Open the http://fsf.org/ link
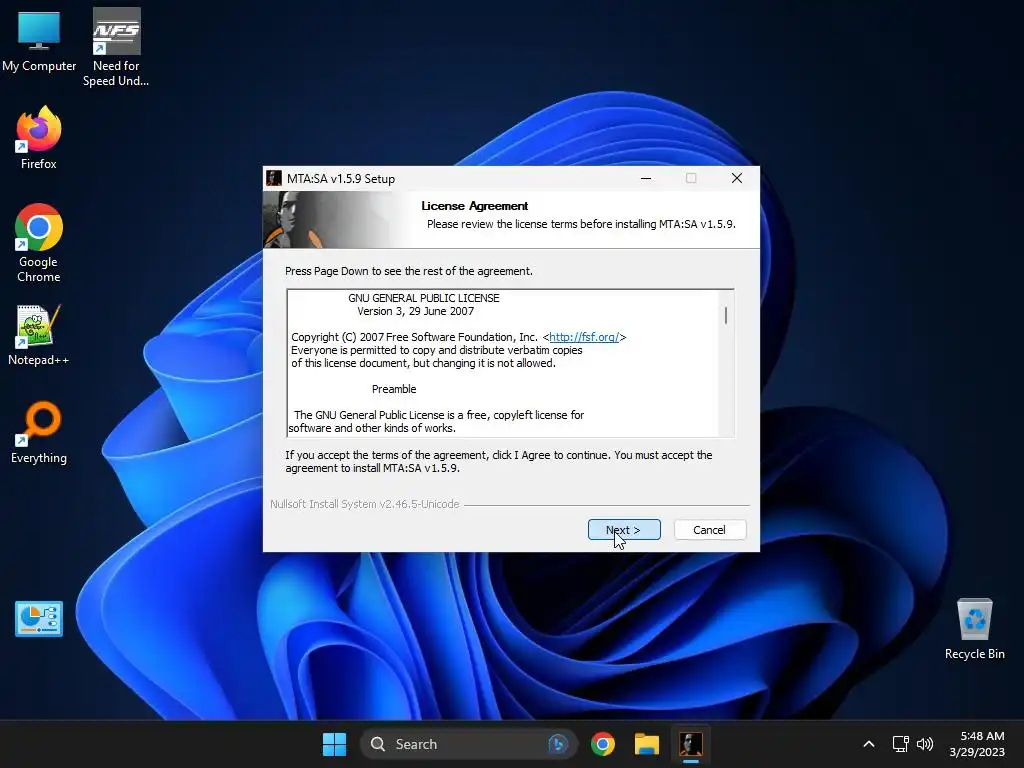Image resolution: width=1024 pixels, height=768 pixels. 584,337
